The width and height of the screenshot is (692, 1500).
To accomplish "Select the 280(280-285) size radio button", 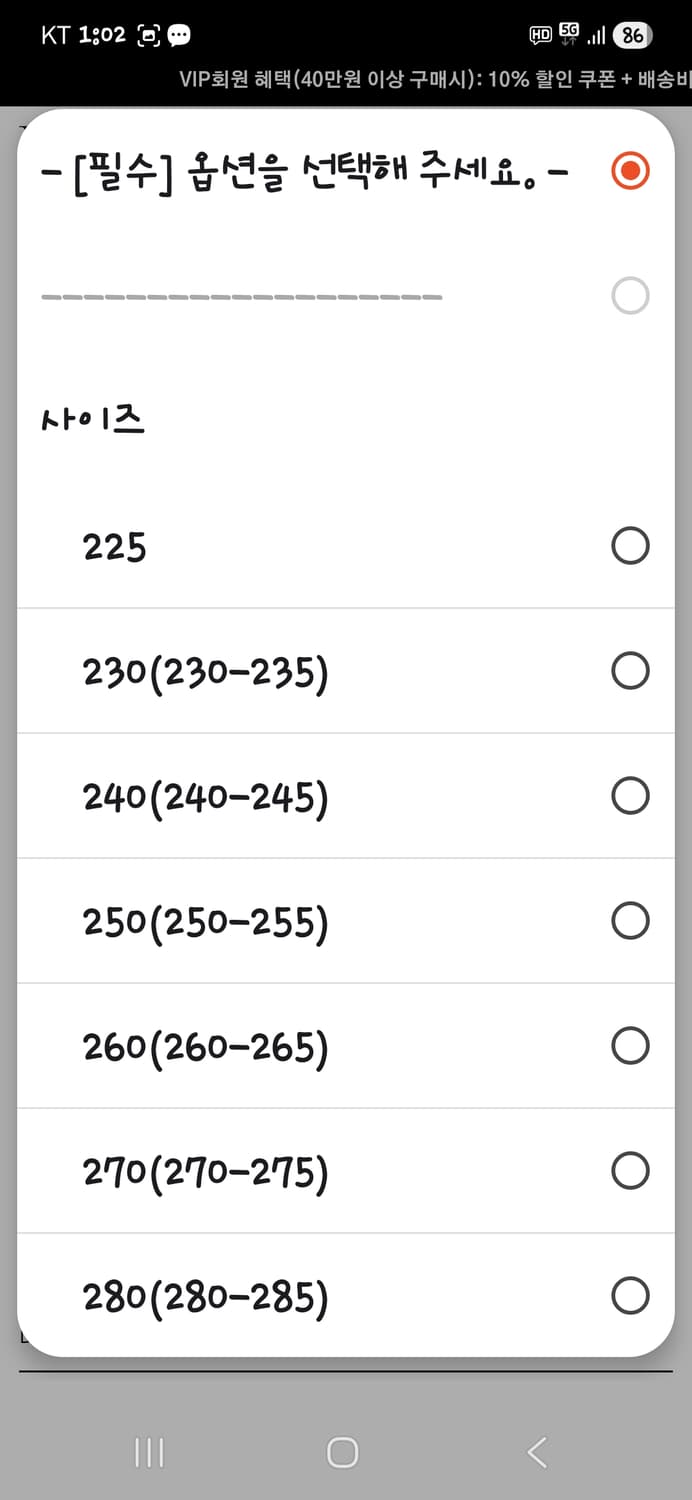I will [x=629, y=1295].
